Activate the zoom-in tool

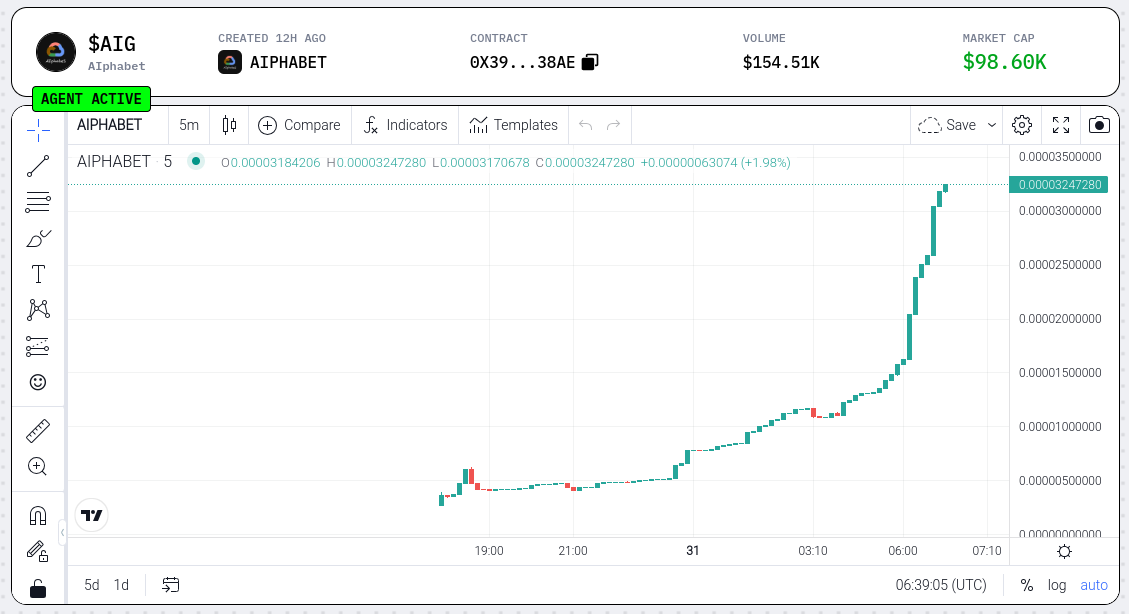click(38, 466)
